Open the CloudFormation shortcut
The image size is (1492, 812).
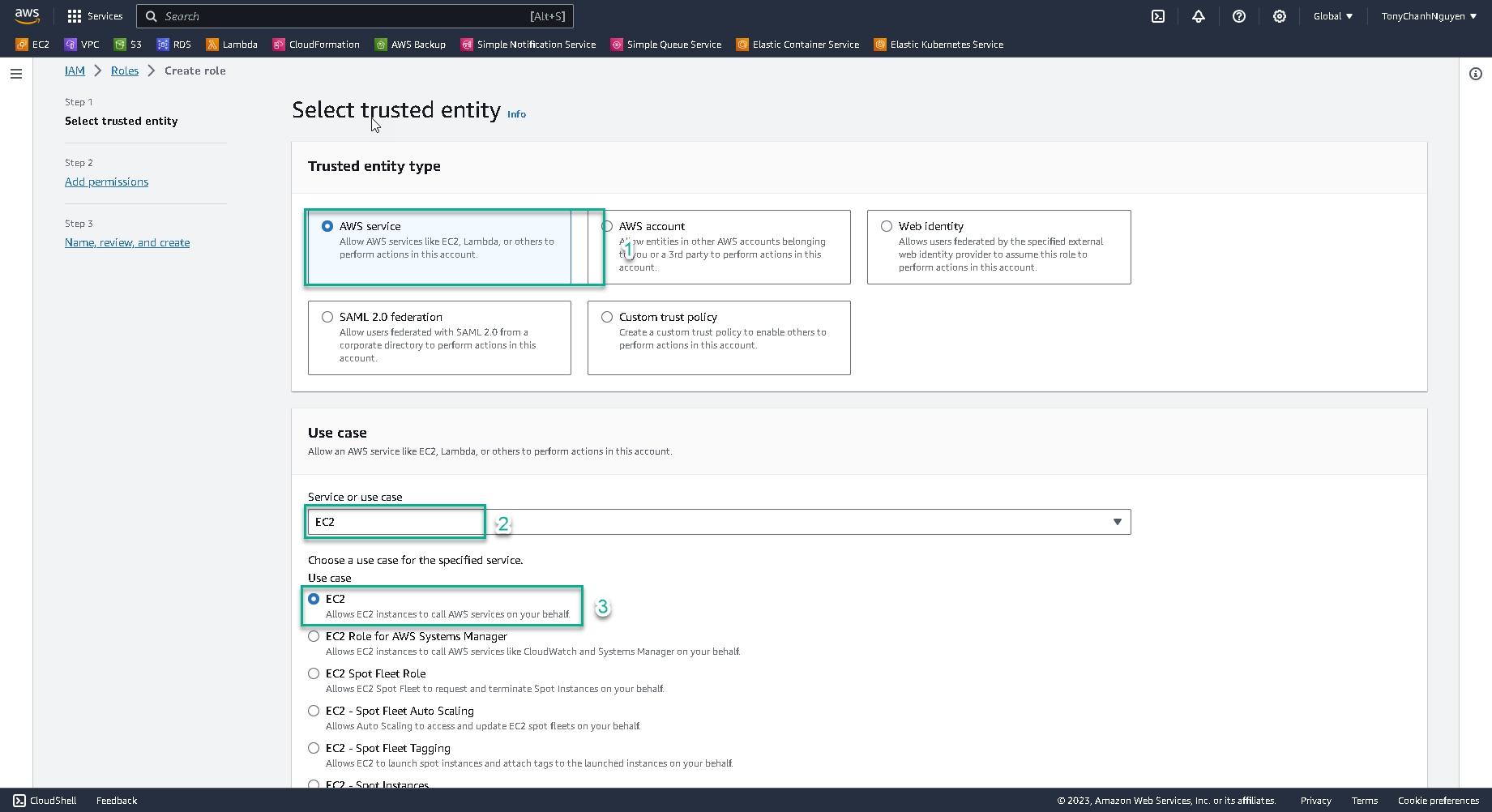316,45
